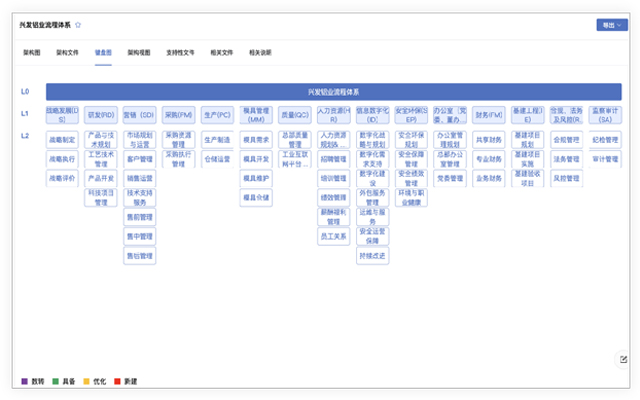The image size is (640, 400).
Task: Click the 模具开发 process box
Action: pyautogui.click(x=256, y=159)
